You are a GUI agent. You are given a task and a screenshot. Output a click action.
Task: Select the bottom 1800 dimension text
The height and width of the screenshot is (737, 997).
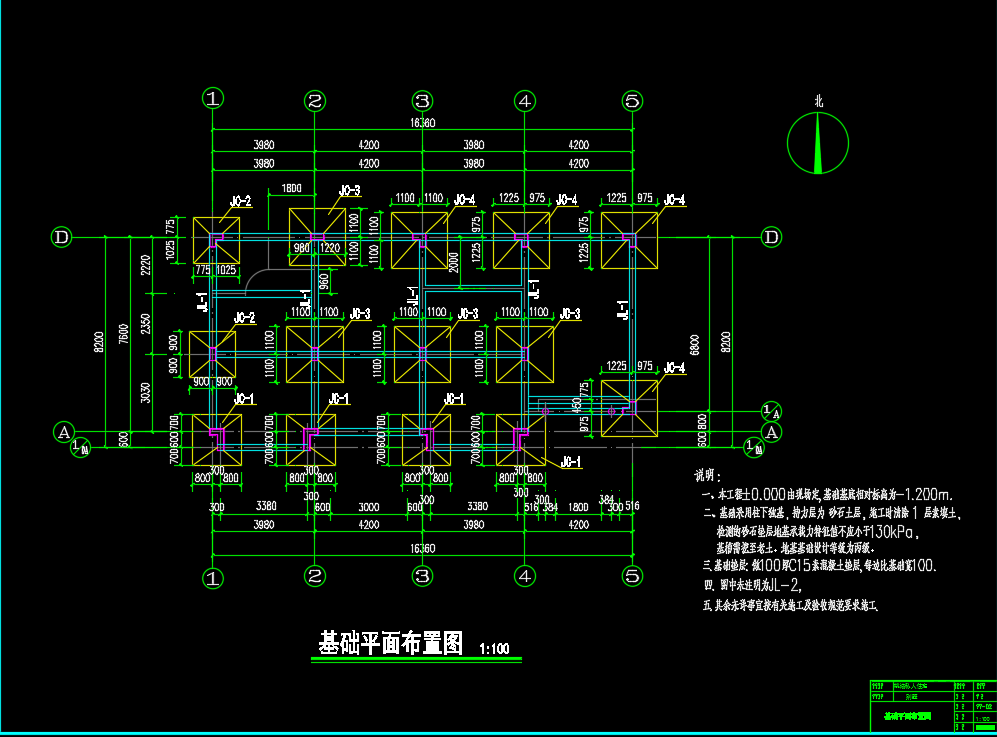578,507
